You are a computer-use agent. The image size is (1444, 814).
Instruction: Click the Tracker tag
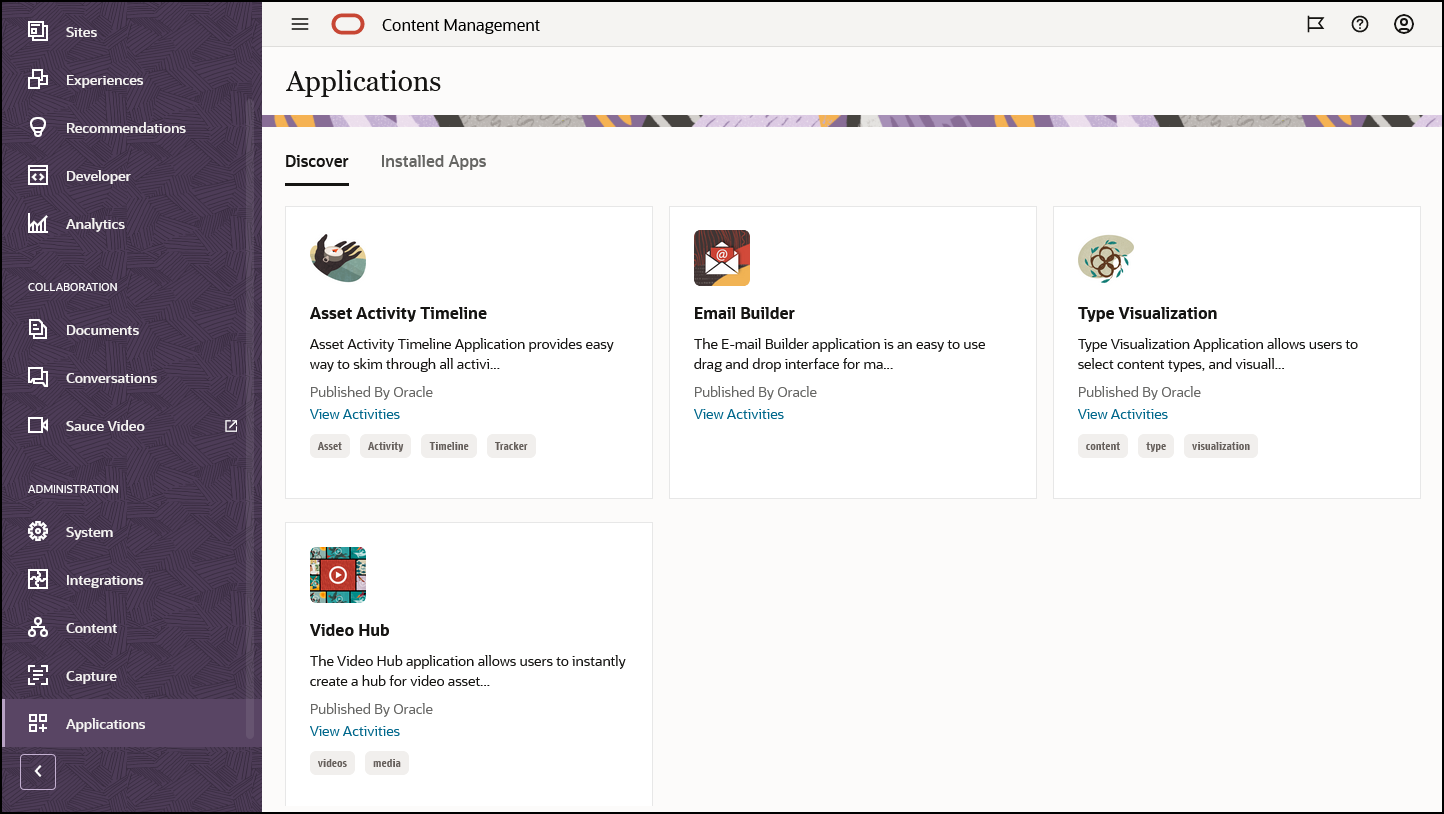point(511,446)
